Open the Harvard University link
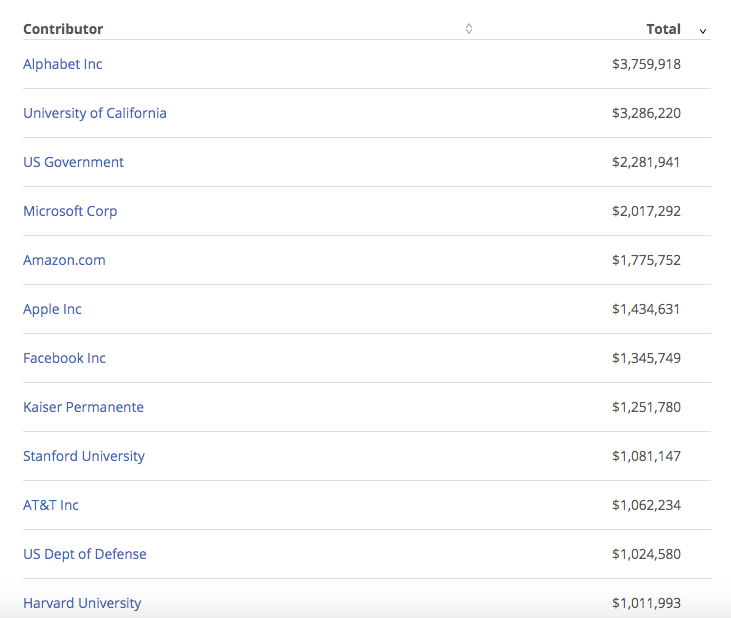This screenshot has height=618, width=731. pos(82,603)
